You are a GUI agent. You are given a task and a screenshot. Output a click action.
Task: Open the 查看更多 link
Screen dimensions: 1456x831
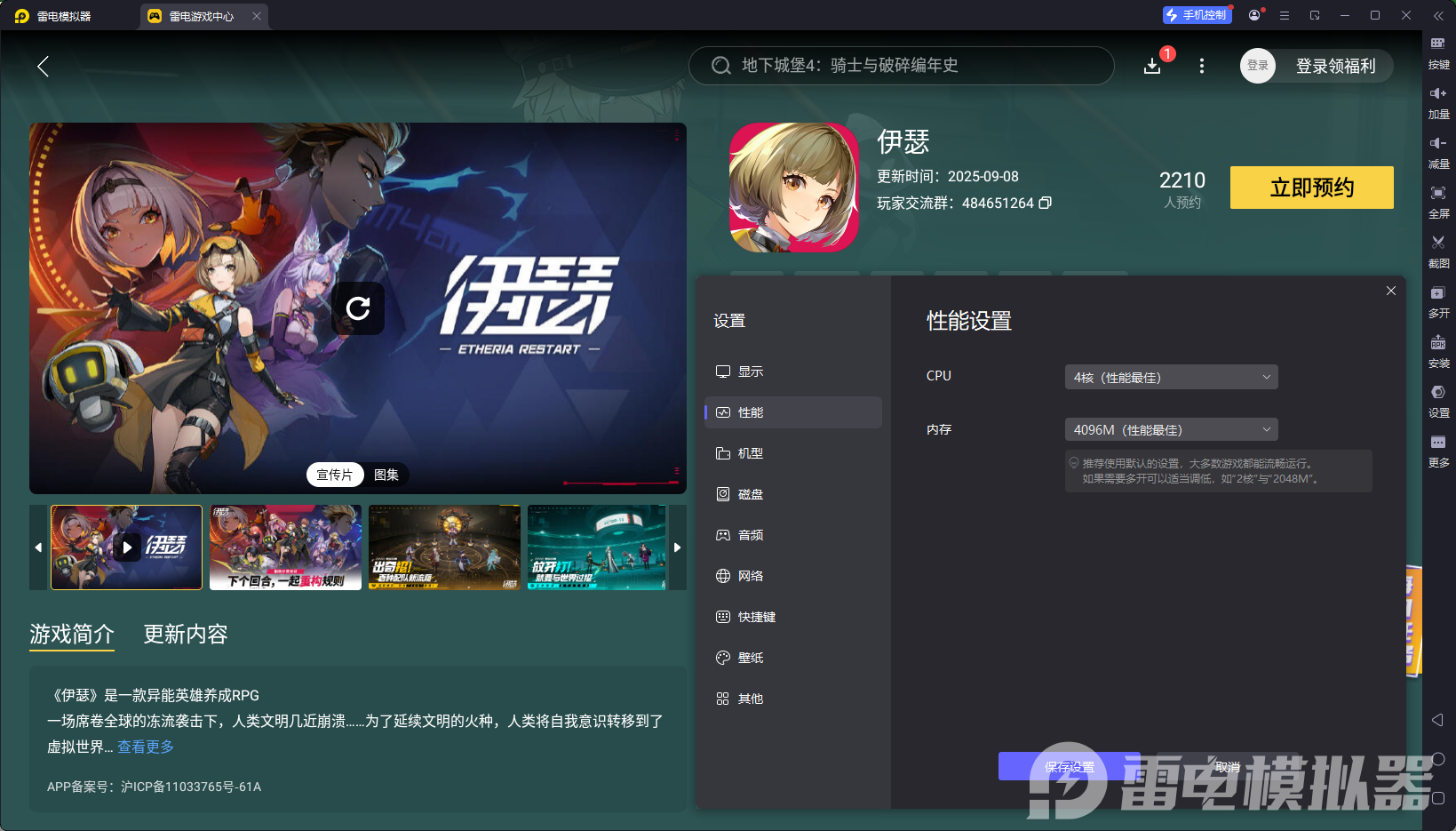(146, 747)
